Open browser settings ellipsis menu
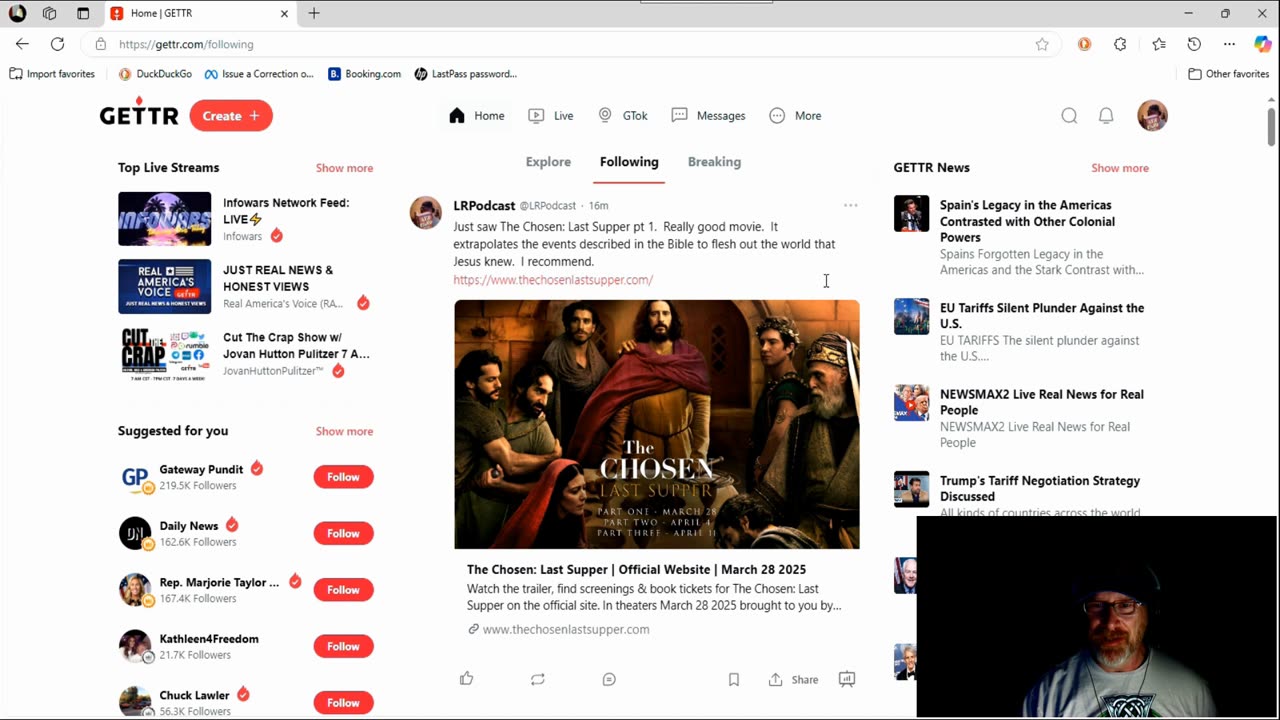Viewport: 1280px width, 720px height. pyautogui.click(x=1229, y=44)
